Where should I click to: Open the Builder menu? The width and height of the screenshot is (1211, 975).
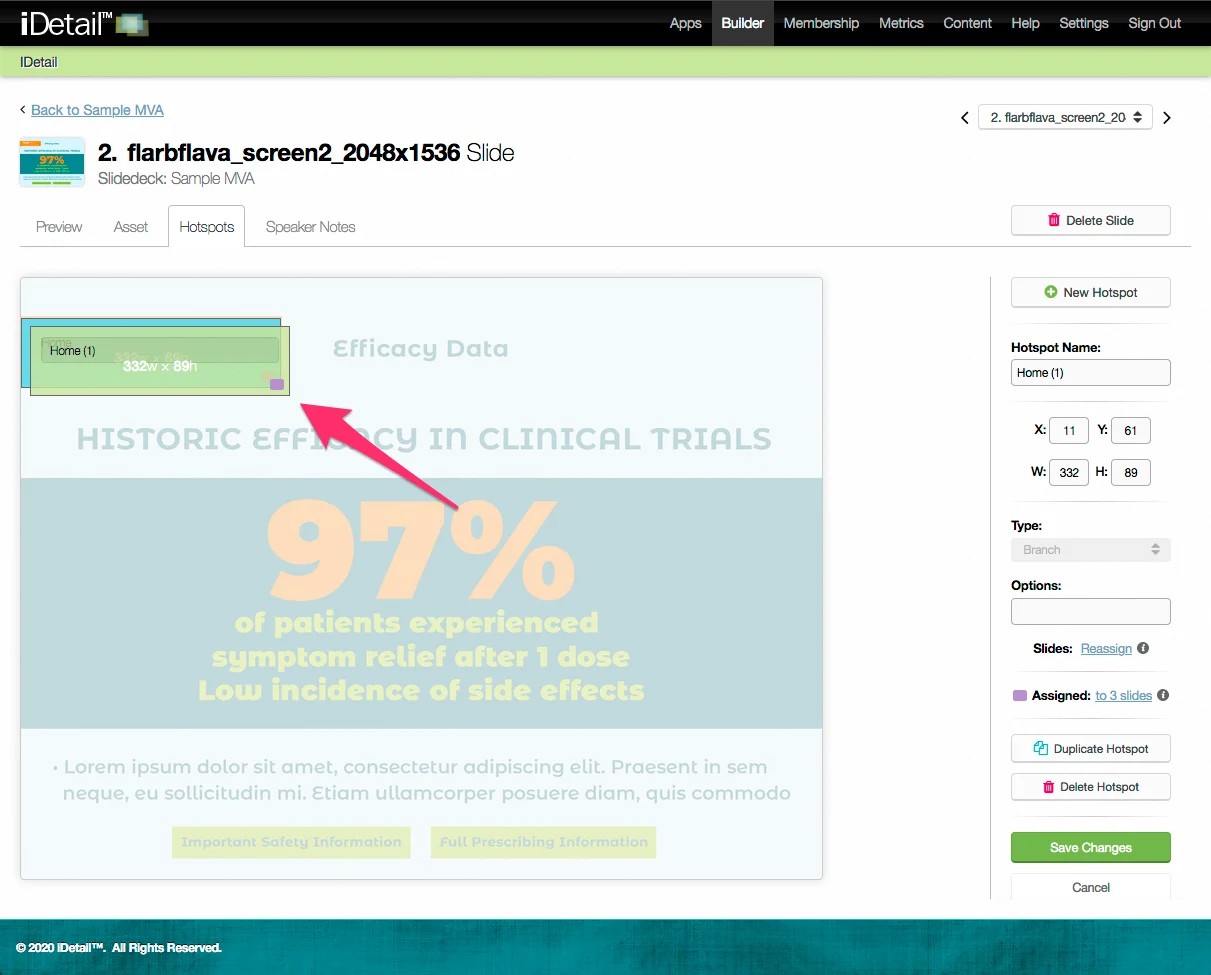coord(743,23)
